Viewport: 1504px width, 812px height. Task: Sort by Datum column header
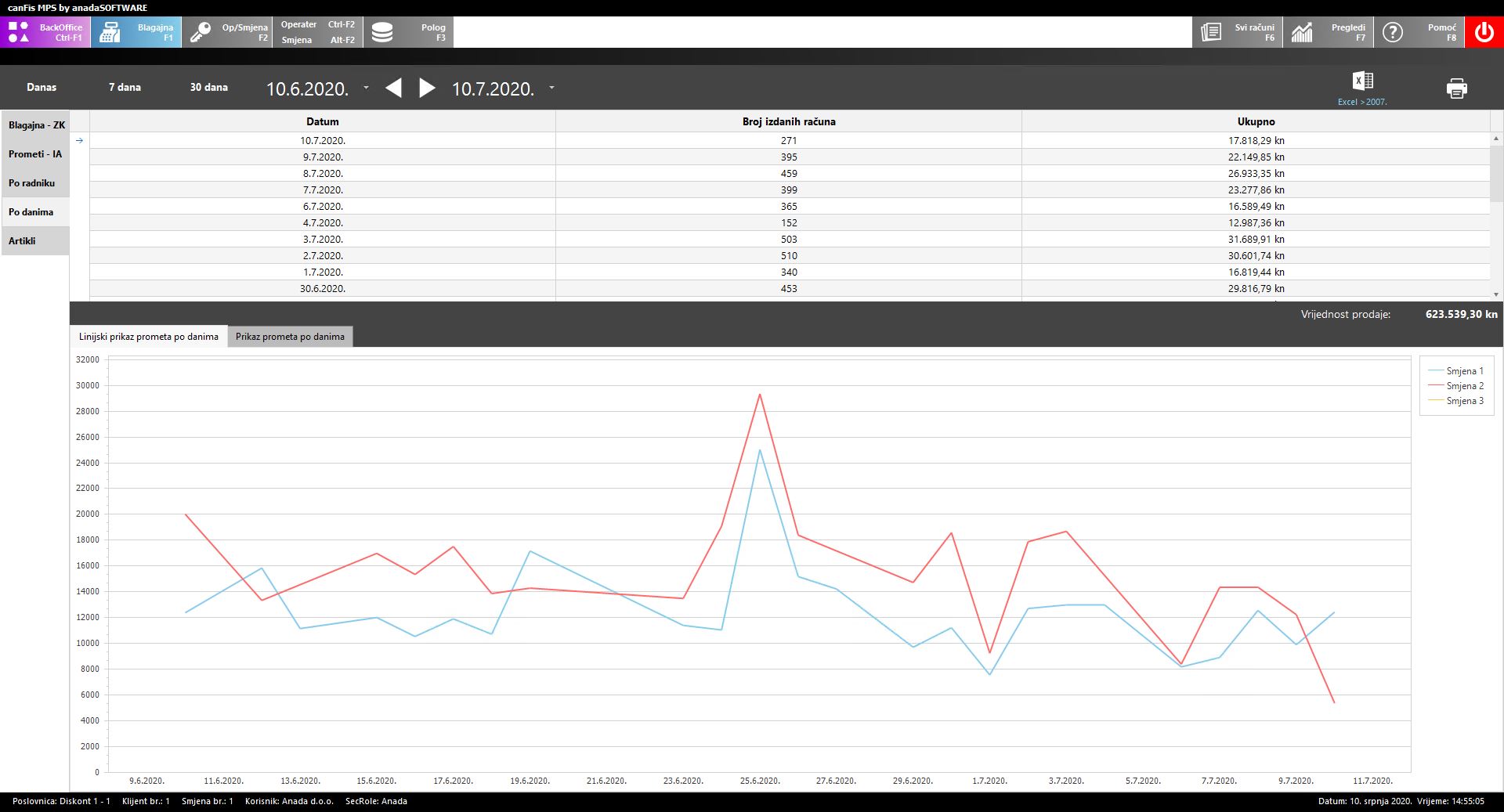[323, 121]
